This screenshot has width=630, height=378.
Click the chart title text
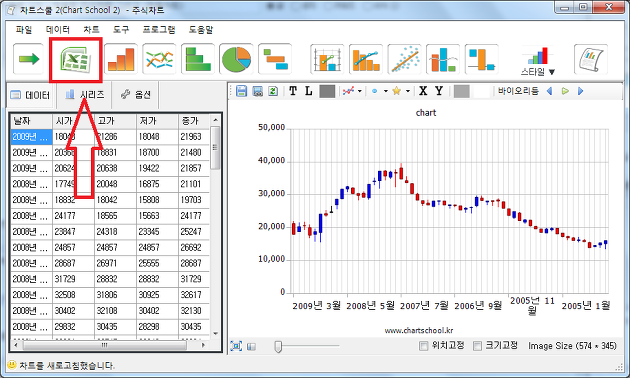(425, 113)
